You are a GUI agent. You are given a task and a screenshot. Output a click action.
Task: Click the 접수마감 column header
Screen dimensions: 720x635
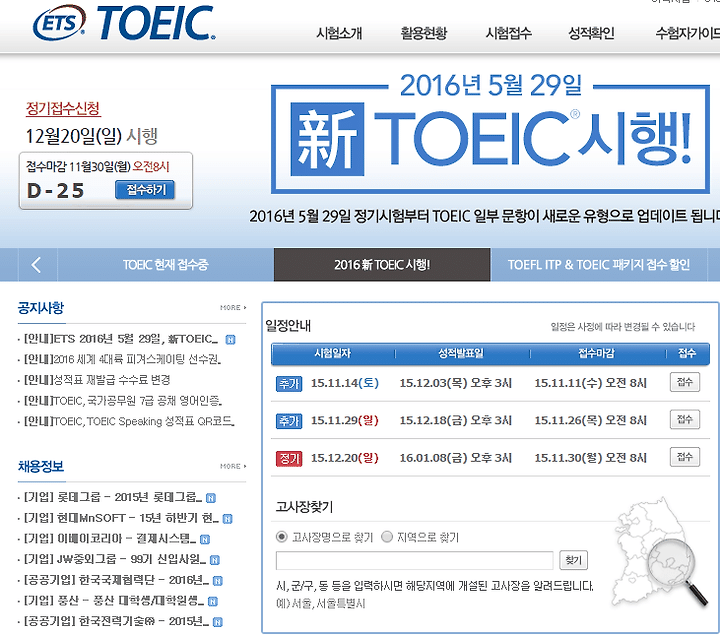click(596, 353)
